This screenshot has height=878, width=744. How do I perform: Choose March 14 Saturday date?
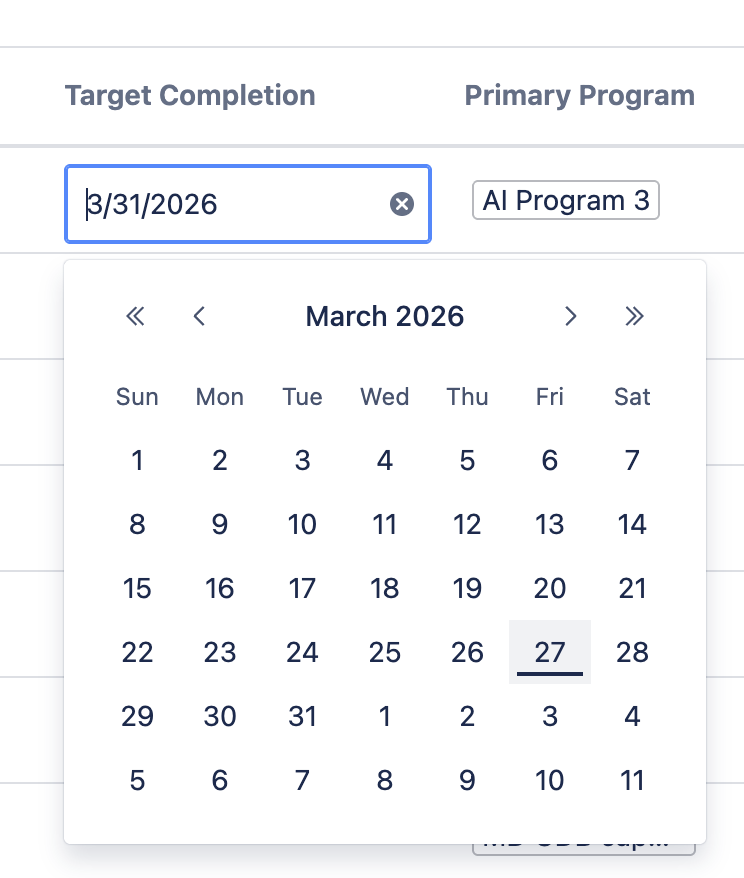pos(632,524)
